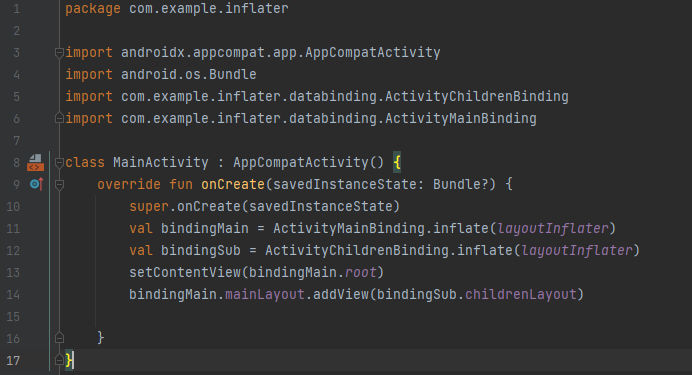Image resolution: width=692 pixels, height=375 pixels.
Task: Click 'ActivityChildrenBinding.inflate' on line 12
Action: 388,251
